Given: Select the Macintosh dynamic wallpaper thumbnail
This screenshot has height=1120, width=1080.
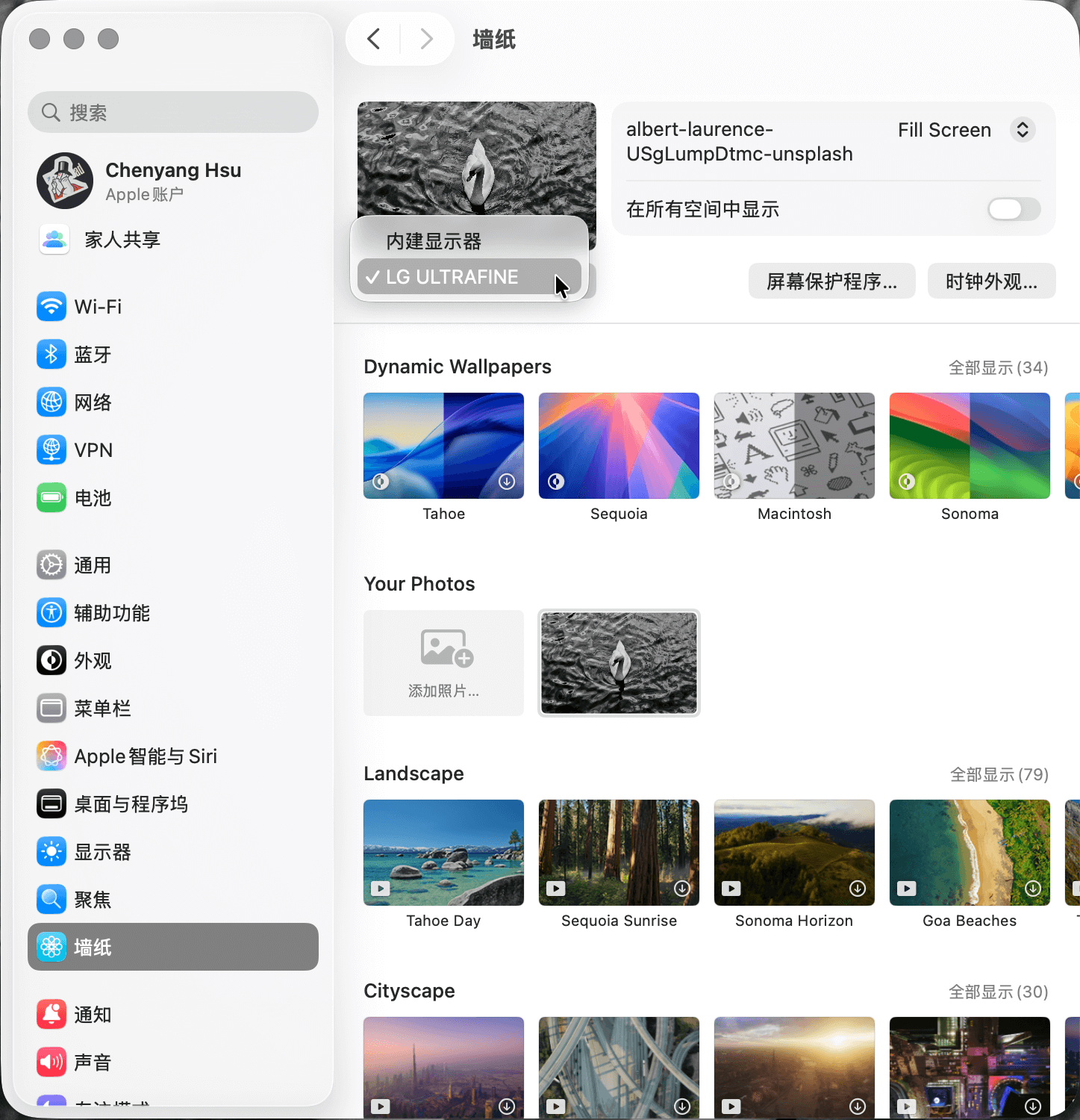Looking at the screenshot, I should pos(794,446).
